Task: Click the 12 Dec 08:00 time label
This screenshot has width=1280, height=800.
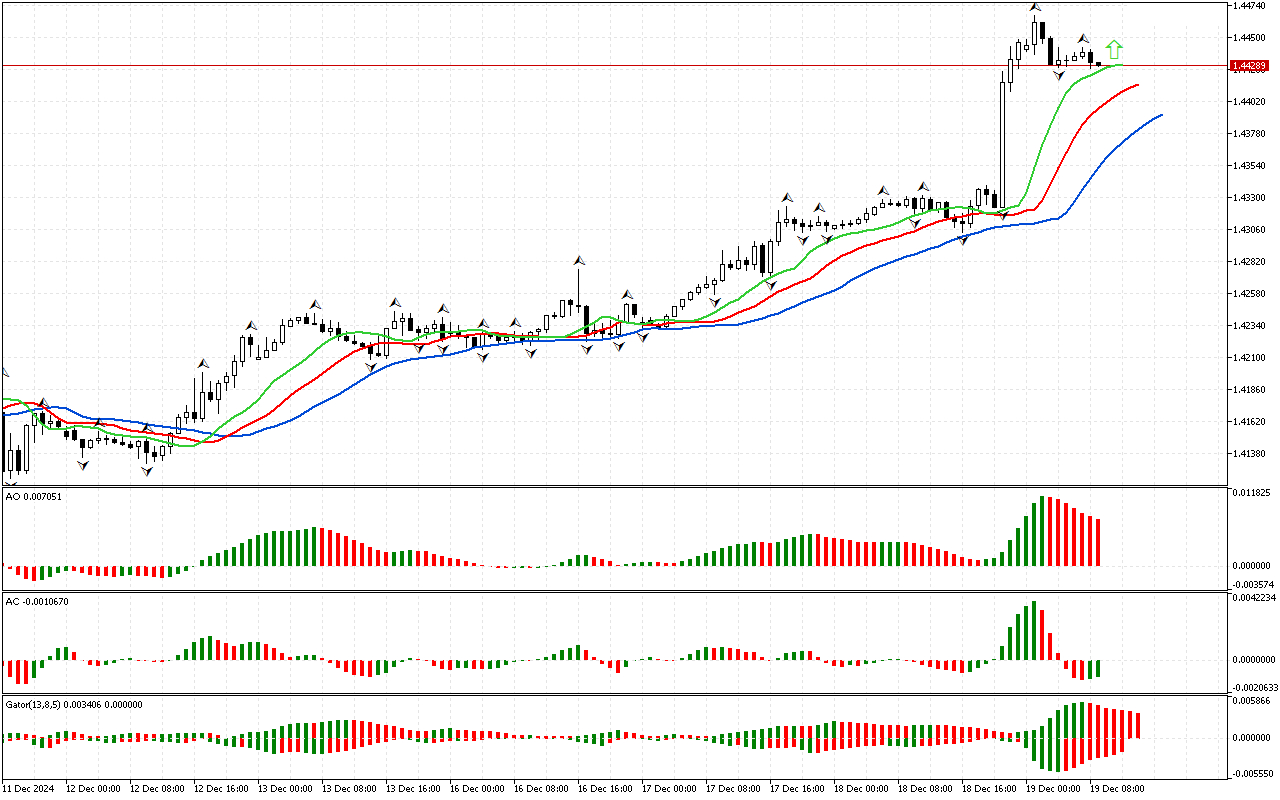Action: (x=157, y=789)
